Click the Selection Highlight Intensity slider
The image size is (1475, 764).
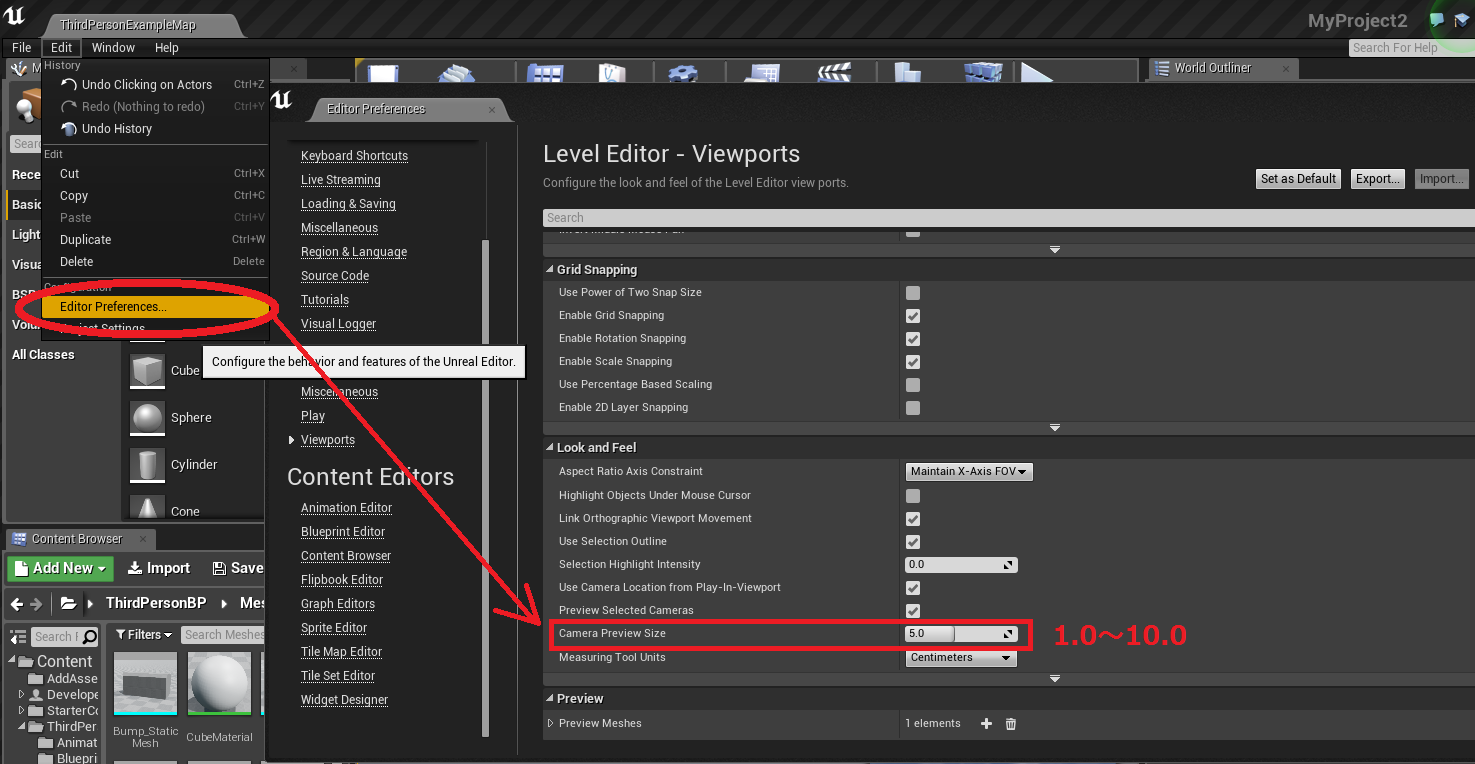(961, 565)
